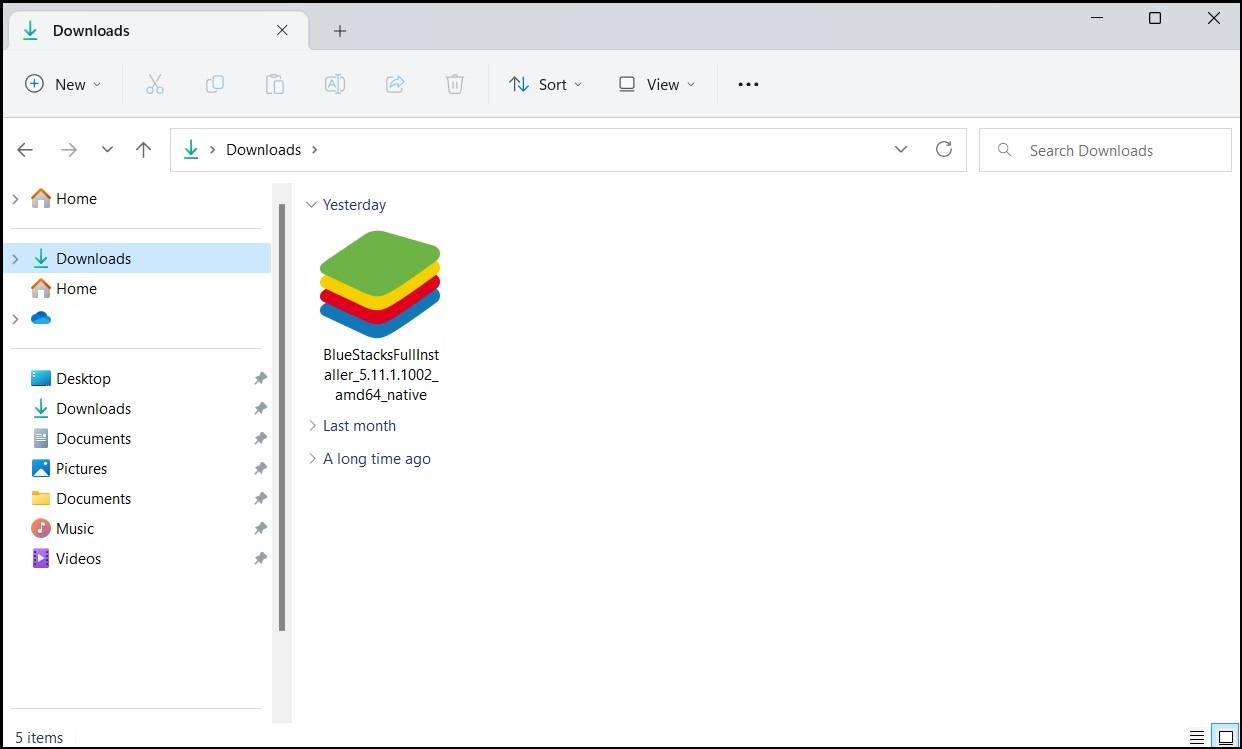Click the New button

(x=63, y=85)
